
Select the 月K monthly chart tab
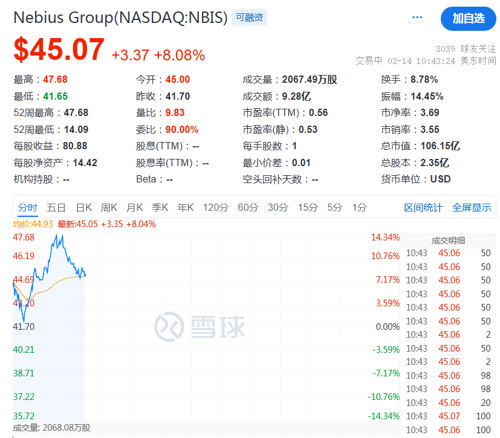click(134, 208)
